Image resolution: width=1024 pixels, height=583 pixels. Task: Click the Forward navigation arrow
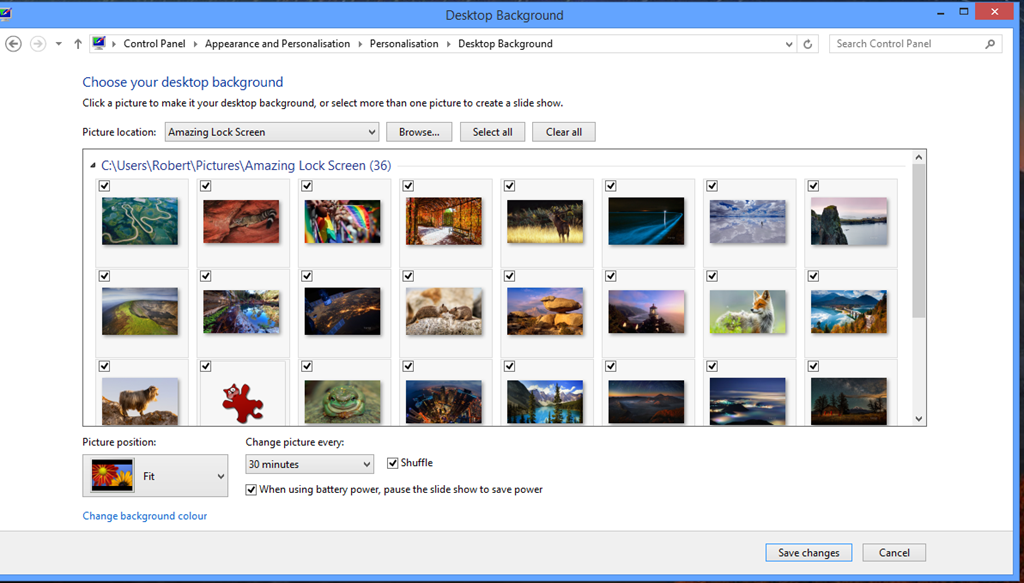pyautogui.click(x=38, y=44)
